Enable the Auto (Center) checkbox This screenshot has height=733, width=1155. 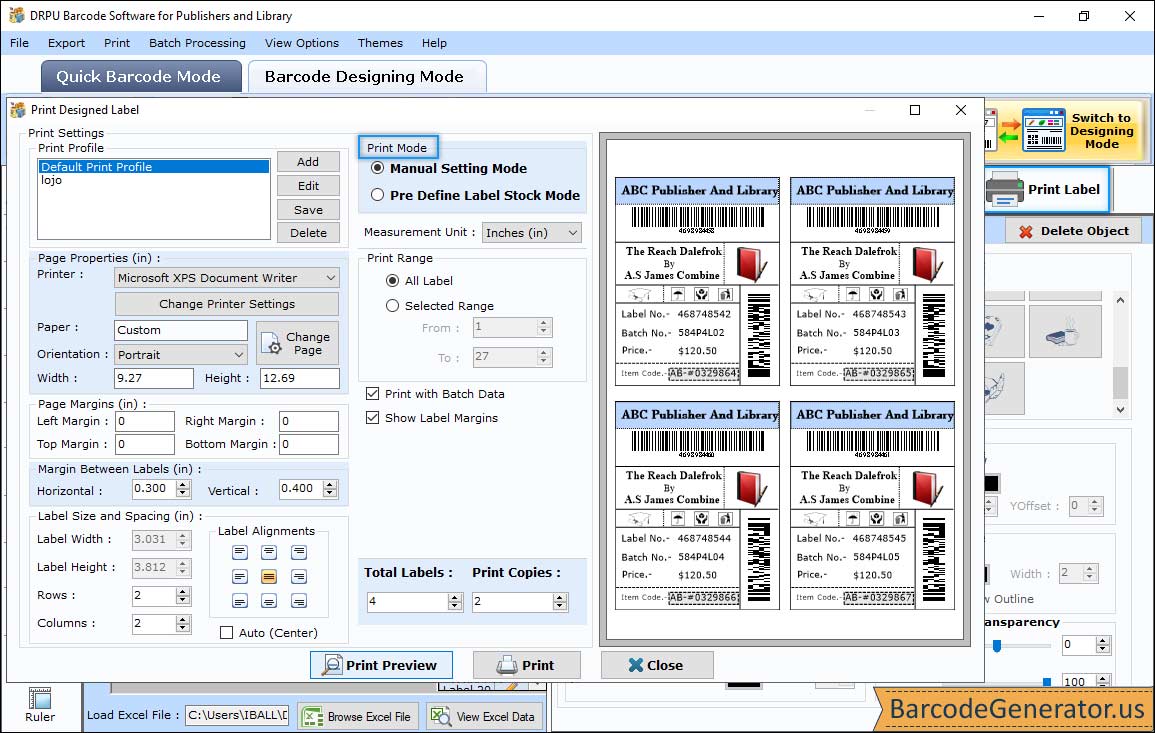point(227,632)
